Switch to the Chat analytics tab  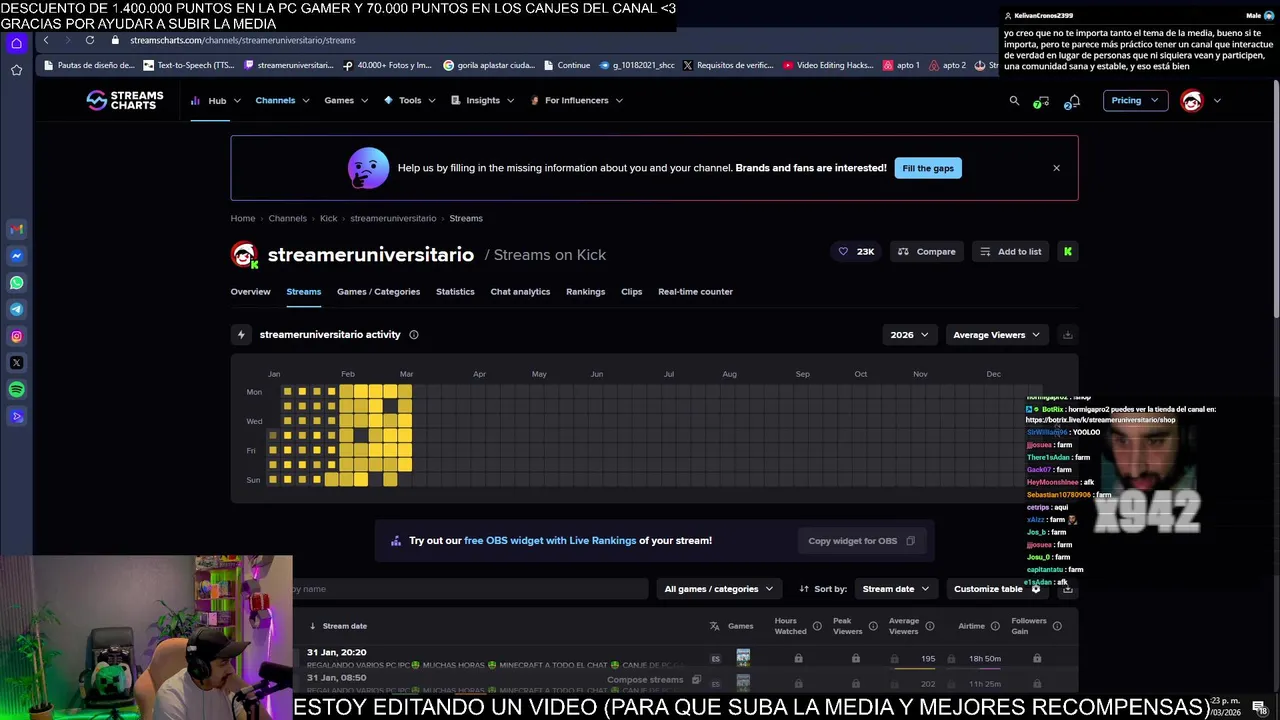coord(520,292)
